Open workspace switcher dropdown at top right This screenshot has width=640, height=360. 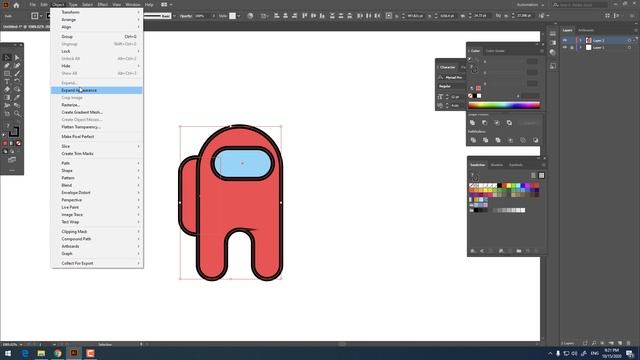click(531, 5)
